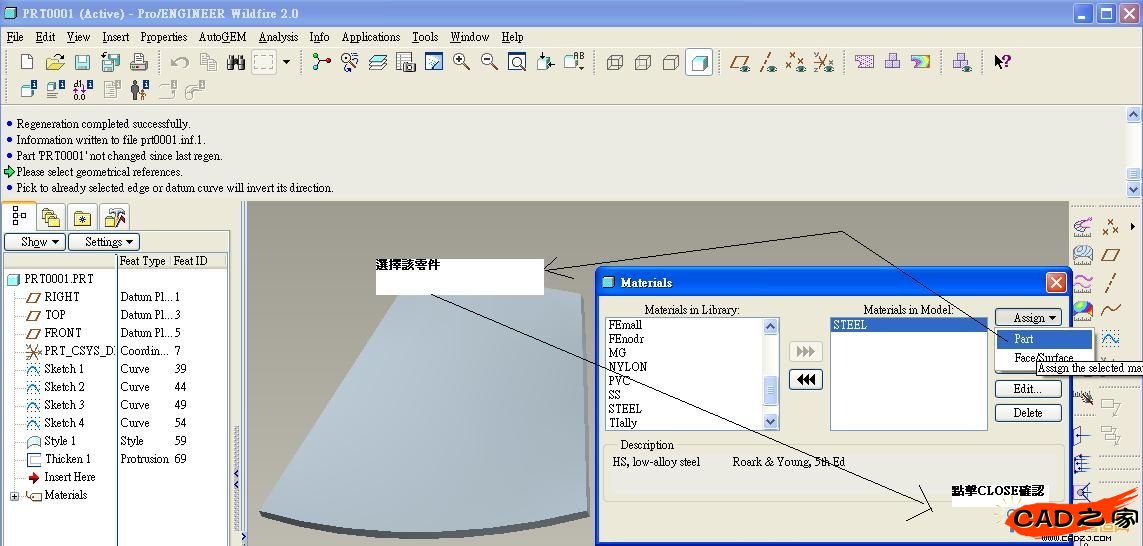Screen dimensions: 1143x546
Task: Select NYLON in Materials in Library
Action: tap(627, 367)
